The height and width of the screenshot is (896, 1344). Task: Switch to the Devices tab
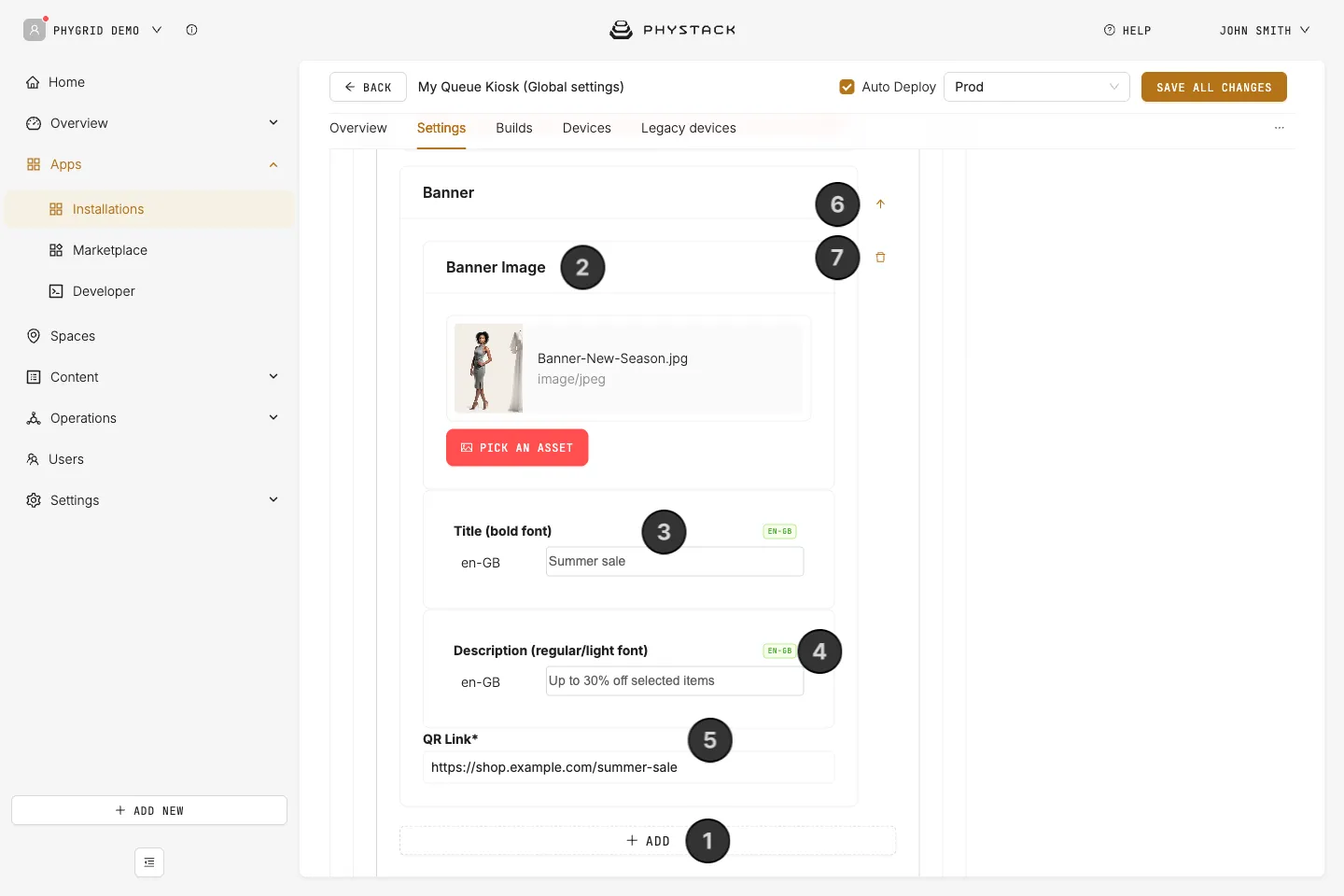[x=587, y=128]
